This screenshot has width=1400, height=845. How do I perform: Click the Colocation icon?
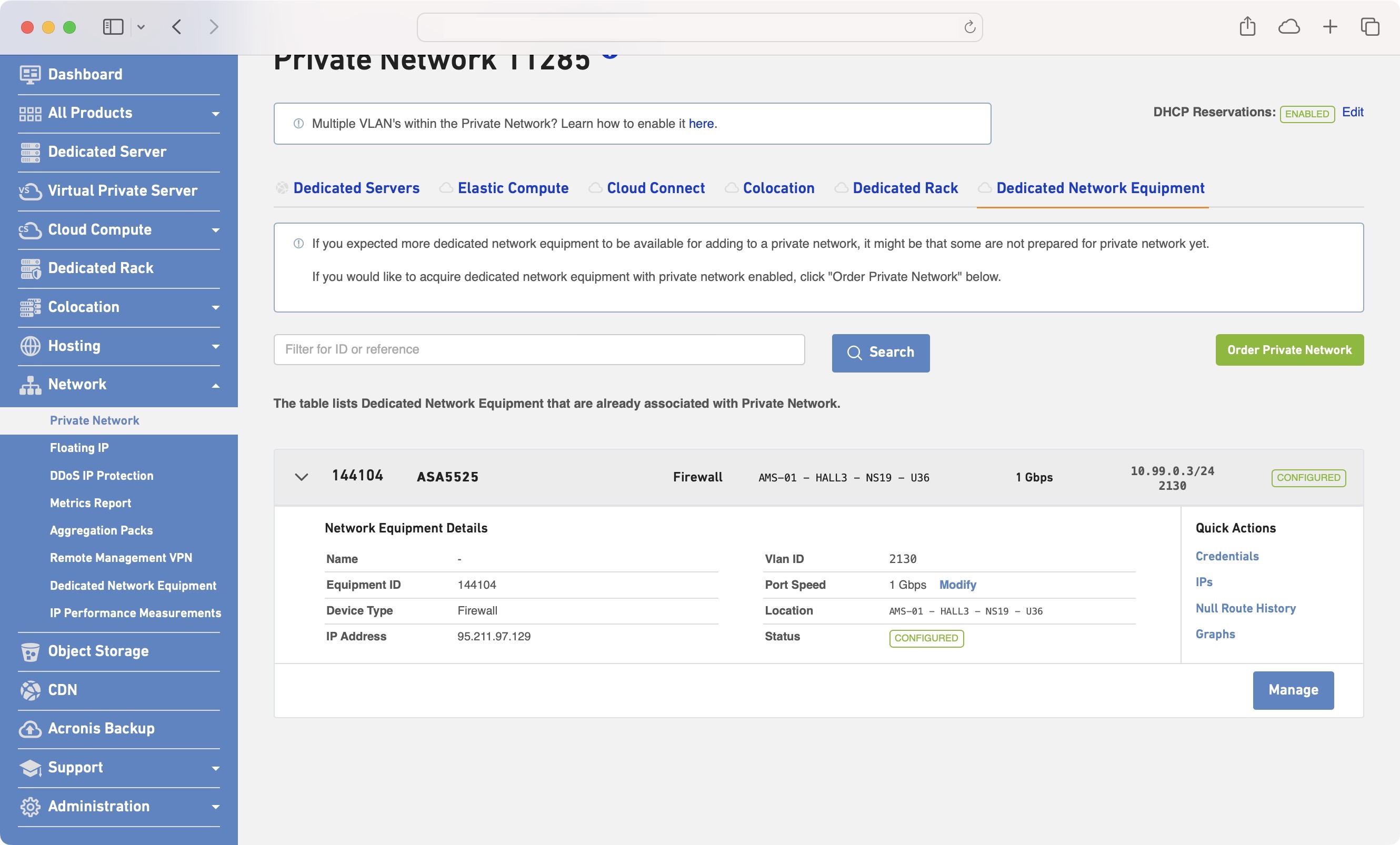pyautogui.click(x=30, y=307)
